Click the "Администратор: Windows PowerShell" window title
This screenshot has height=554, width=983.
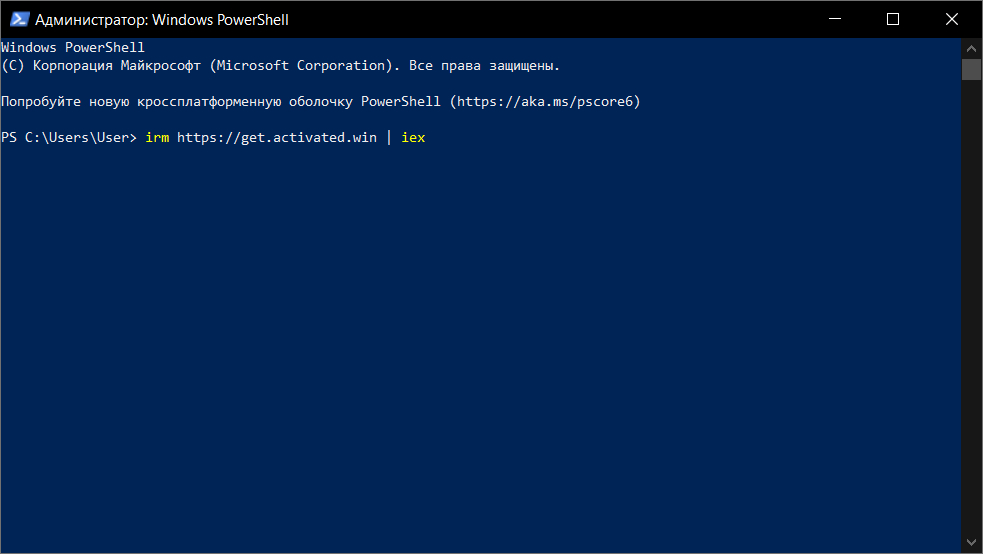pyautogui.click(x=162, y=19)
